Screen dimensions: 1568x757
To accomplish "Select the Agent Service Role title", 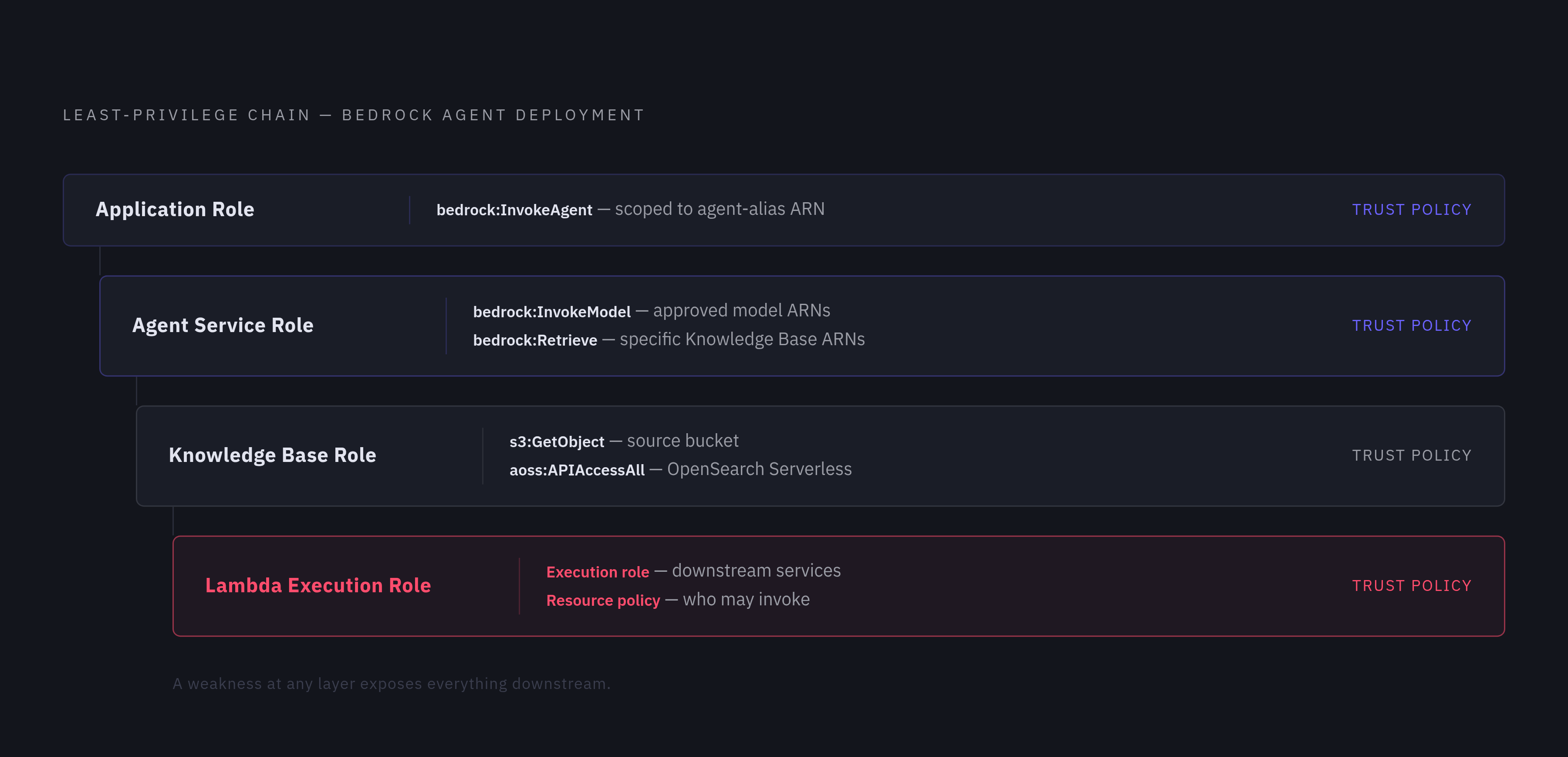I will pyautogui.click(x=223, y=325).
